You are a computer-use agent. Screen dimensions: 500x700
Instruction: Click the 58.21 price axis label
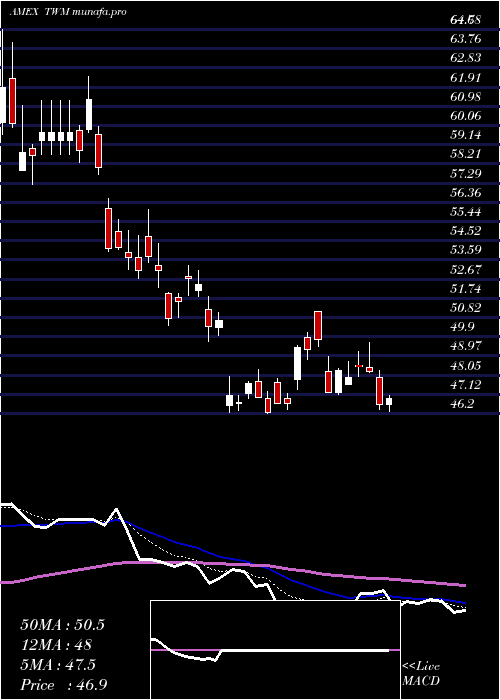pos(466,154)
